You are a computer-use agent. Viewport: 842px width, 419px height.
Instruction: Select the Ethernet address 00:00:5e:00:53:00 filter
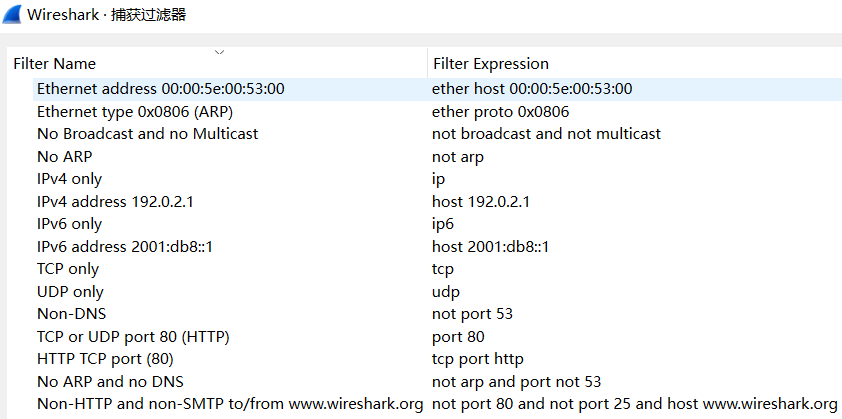coord(161,89)
